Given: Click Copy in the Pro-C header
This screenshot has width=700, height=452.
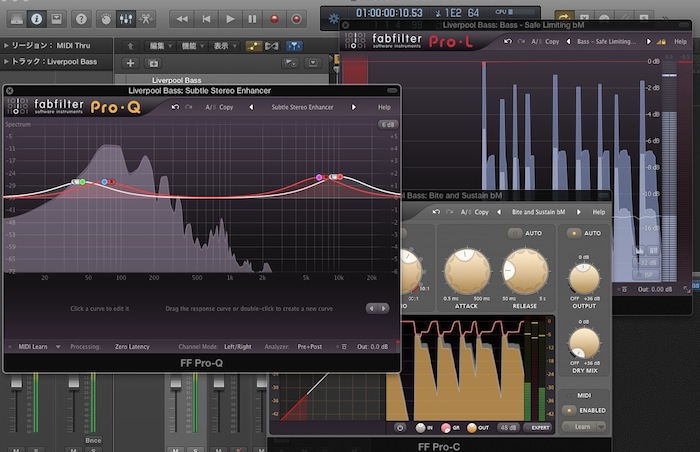Looking at the screenshot, I should coord(481,212).
